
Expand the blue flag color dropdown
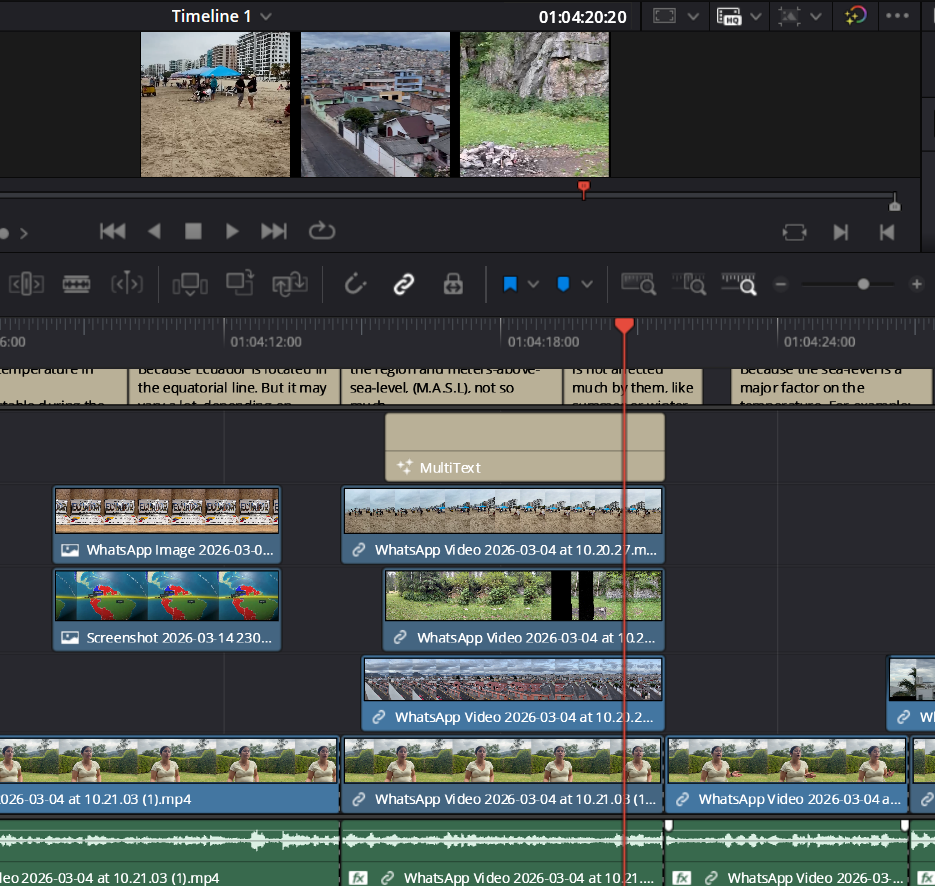(533, 284)
